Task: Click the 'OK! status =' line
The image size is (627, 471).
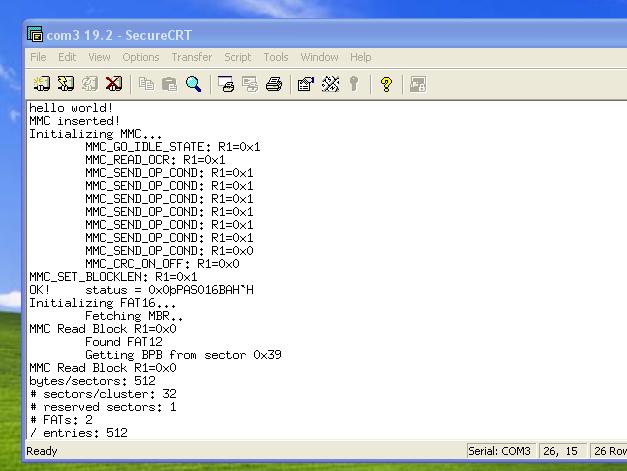Action: tap(141, 290)
